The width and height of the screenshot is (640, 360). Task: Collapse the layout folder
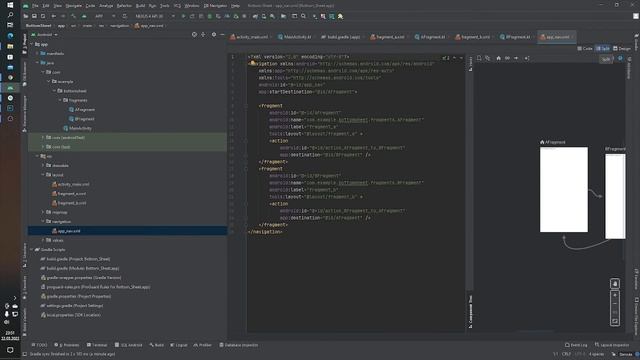tap(43, 175)
